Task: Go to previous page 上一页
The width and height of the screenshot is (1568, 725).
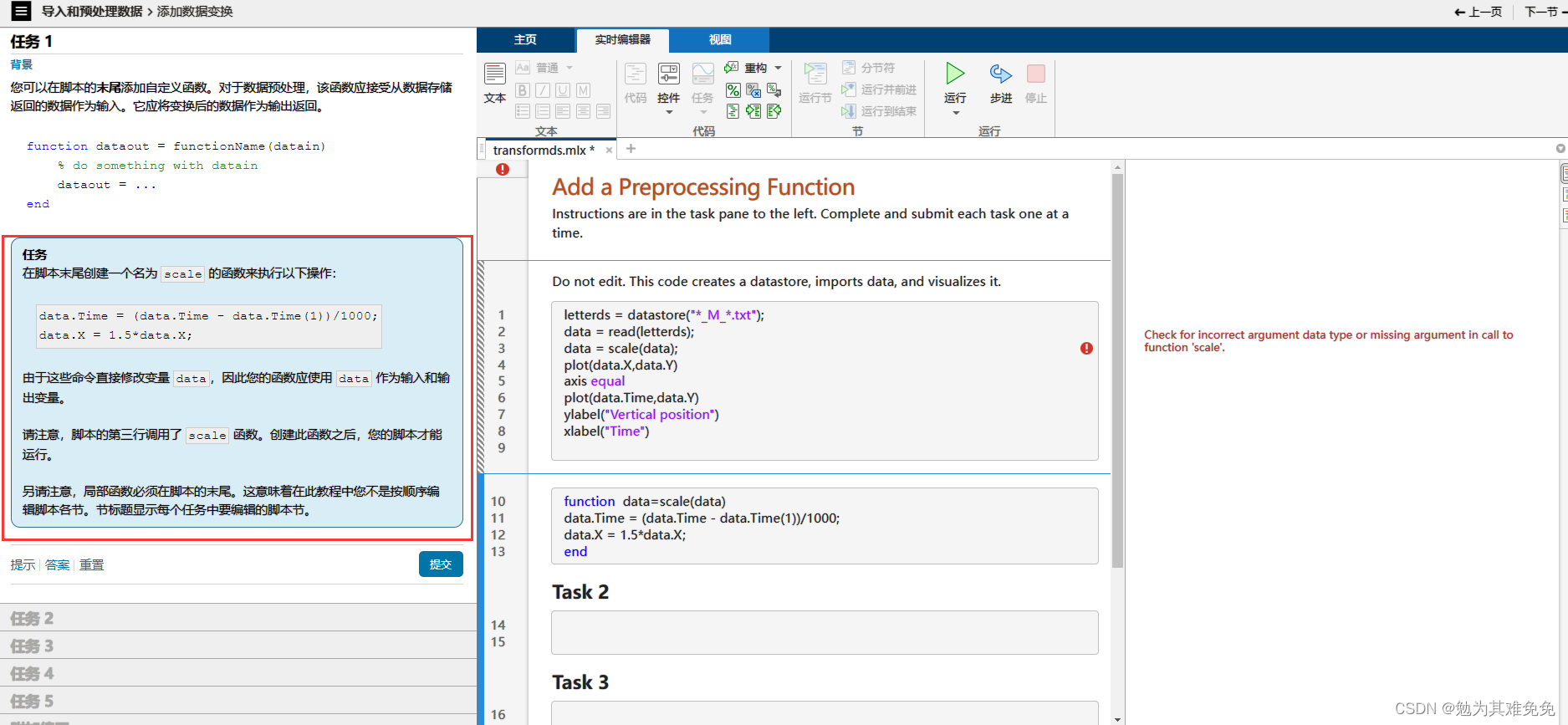Action: (x=1479, y=12)
